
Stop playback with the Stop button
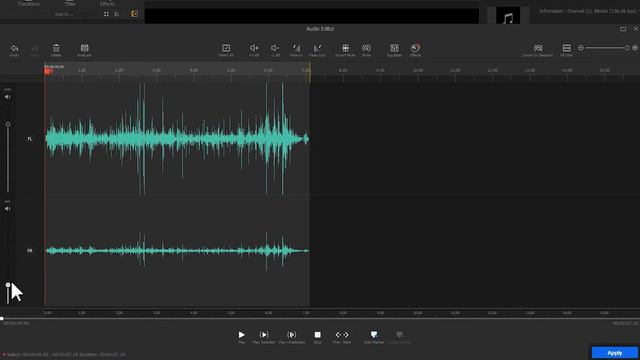(318, 335)
